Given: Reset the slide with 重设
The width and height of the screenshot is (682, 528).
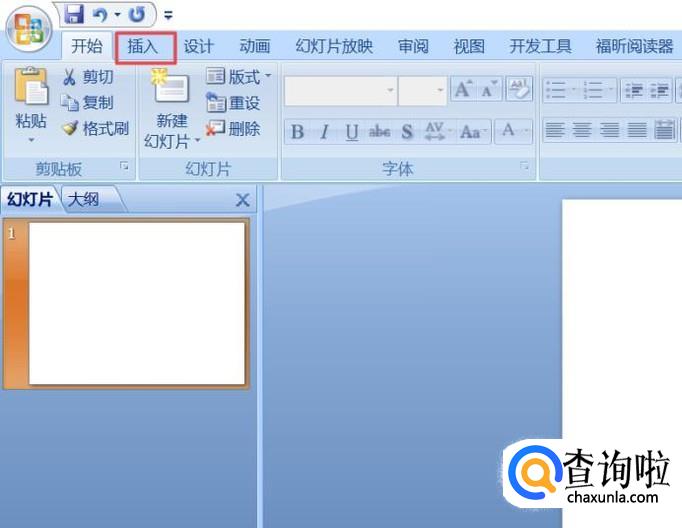Looking at the screenshot, I should 234,103.
